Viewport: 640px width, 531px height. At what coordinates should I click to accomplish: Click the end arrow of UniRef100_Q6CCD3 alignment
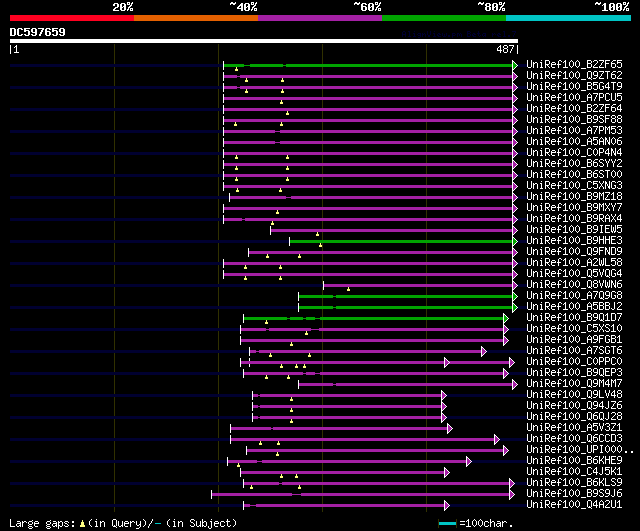(496, 440)
